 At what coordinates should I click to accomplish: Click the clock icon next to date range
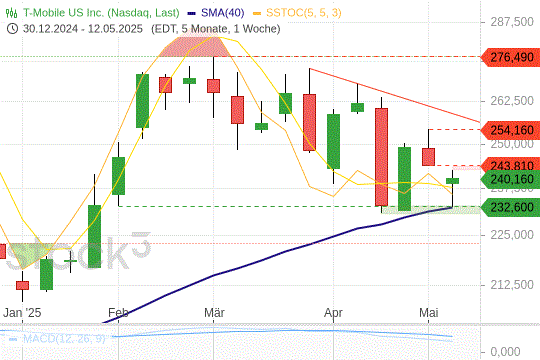tap(12, 29)
